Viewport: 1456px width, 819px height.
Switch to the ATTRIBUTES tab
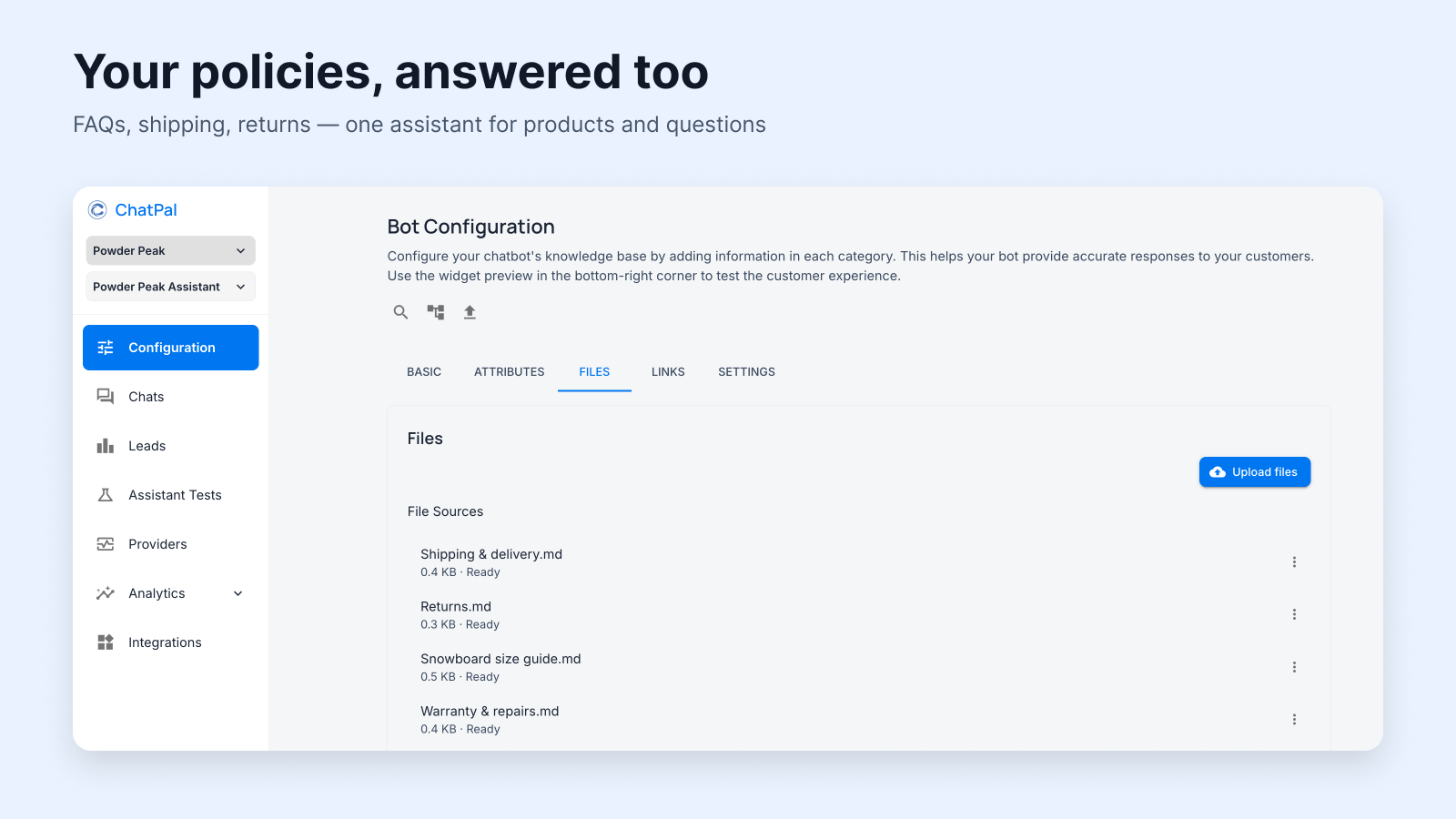510,372
